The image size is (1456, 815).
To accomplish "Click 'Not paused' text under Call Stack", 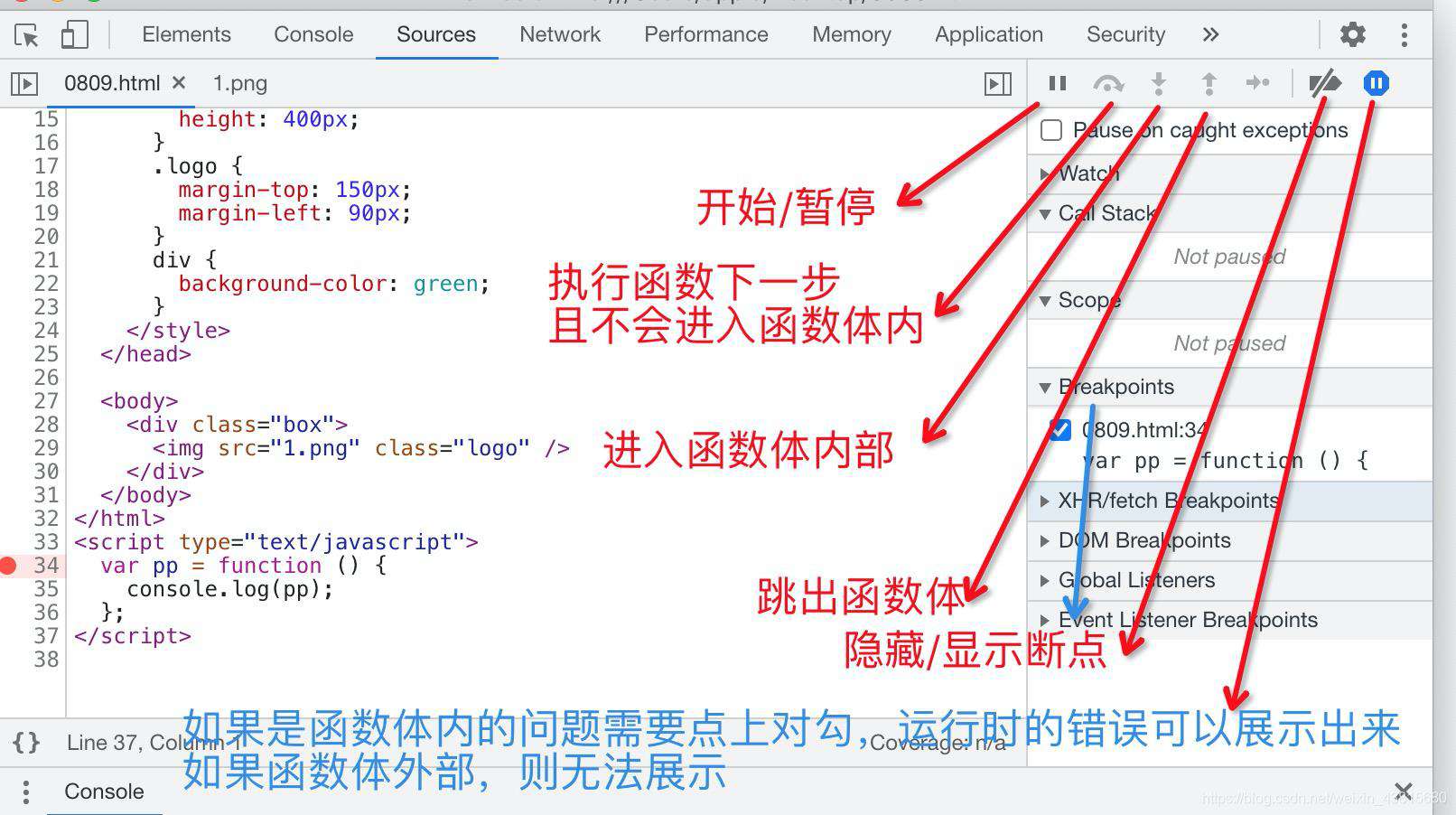I will 1229,258.
